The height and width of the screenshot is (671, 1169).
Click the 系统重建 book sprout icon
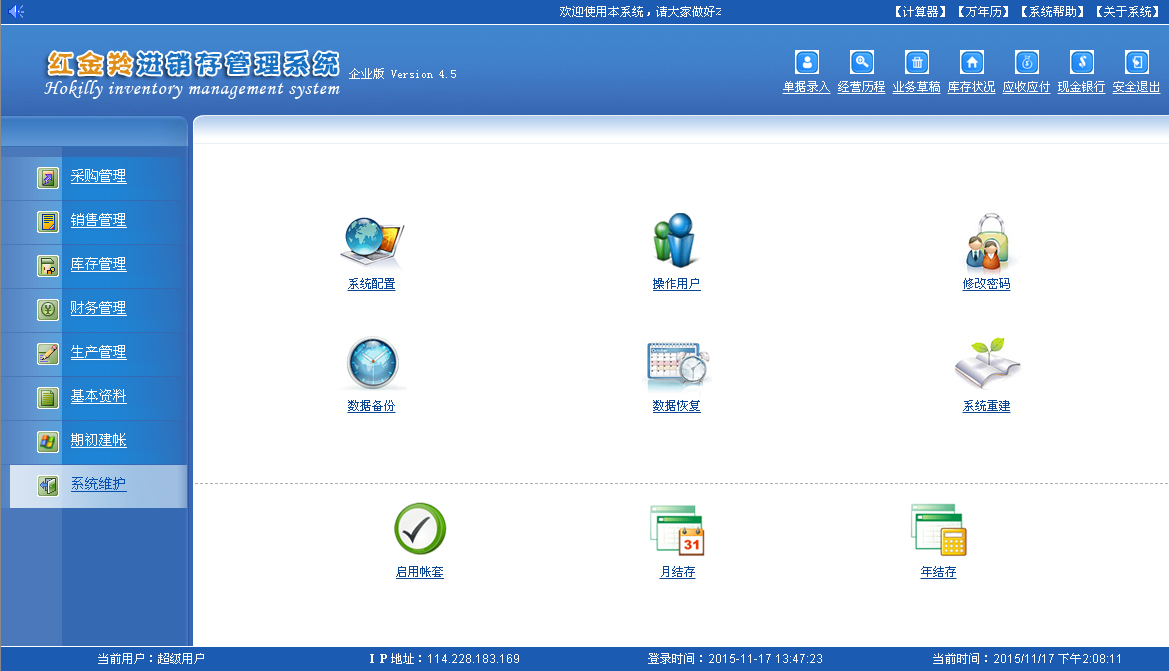coord(986,365)
